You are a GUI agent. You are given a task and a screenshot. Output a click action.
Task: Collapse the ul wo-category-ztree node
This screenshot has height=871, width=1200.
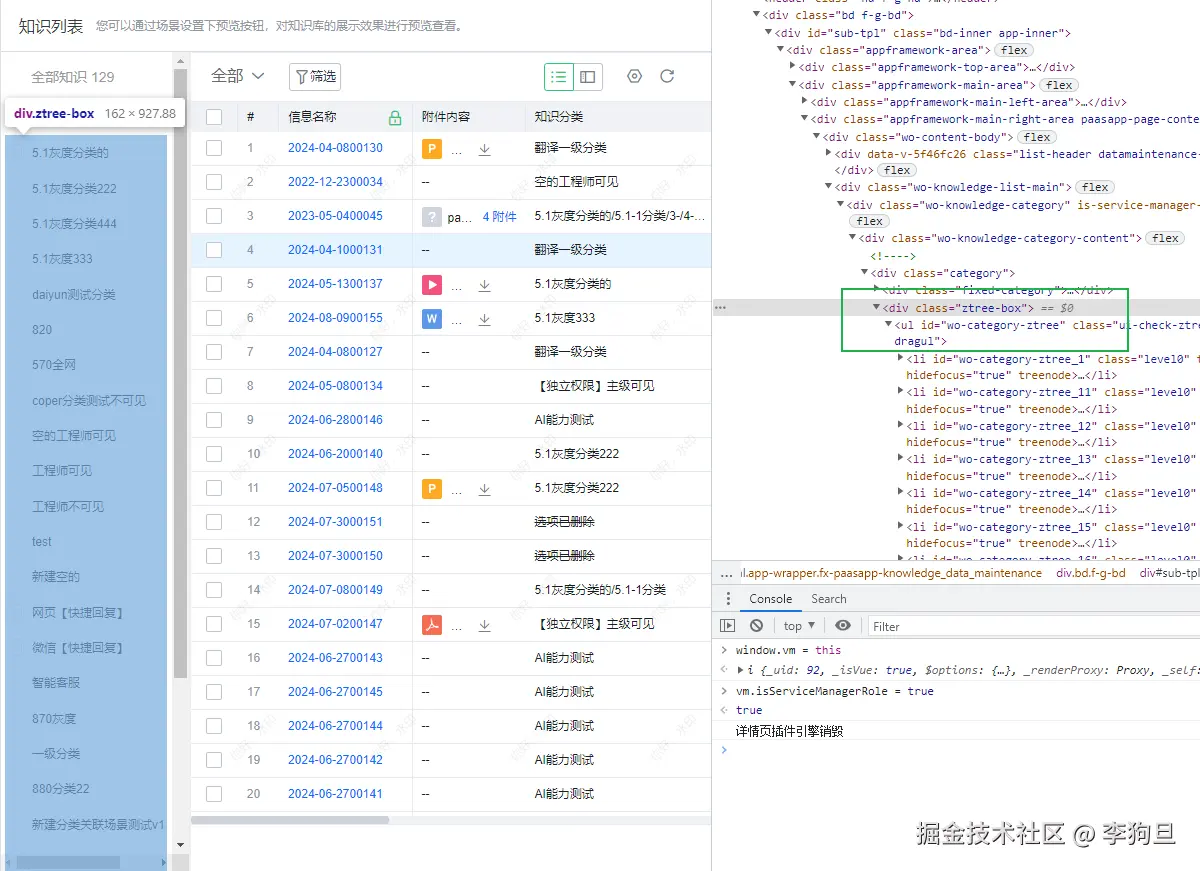pos(889,325)
